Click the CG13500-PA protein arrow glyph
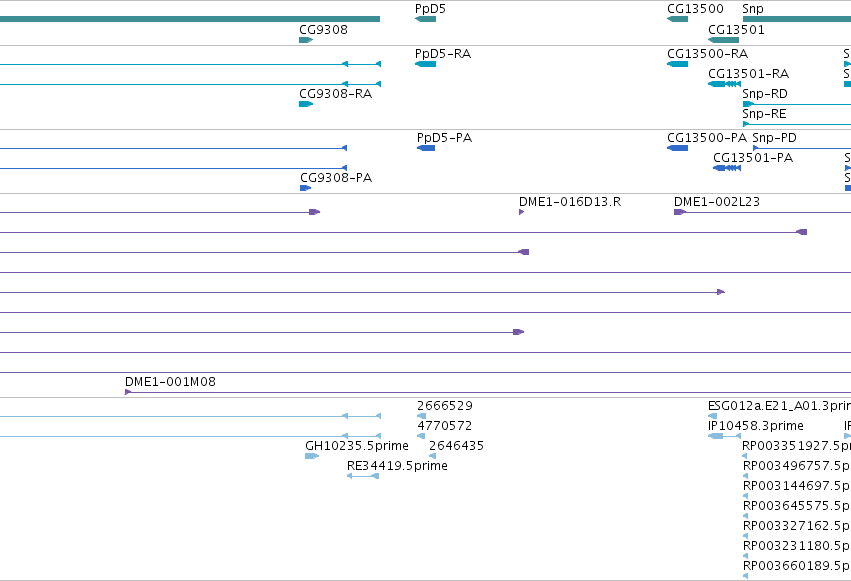 (677, 149)
